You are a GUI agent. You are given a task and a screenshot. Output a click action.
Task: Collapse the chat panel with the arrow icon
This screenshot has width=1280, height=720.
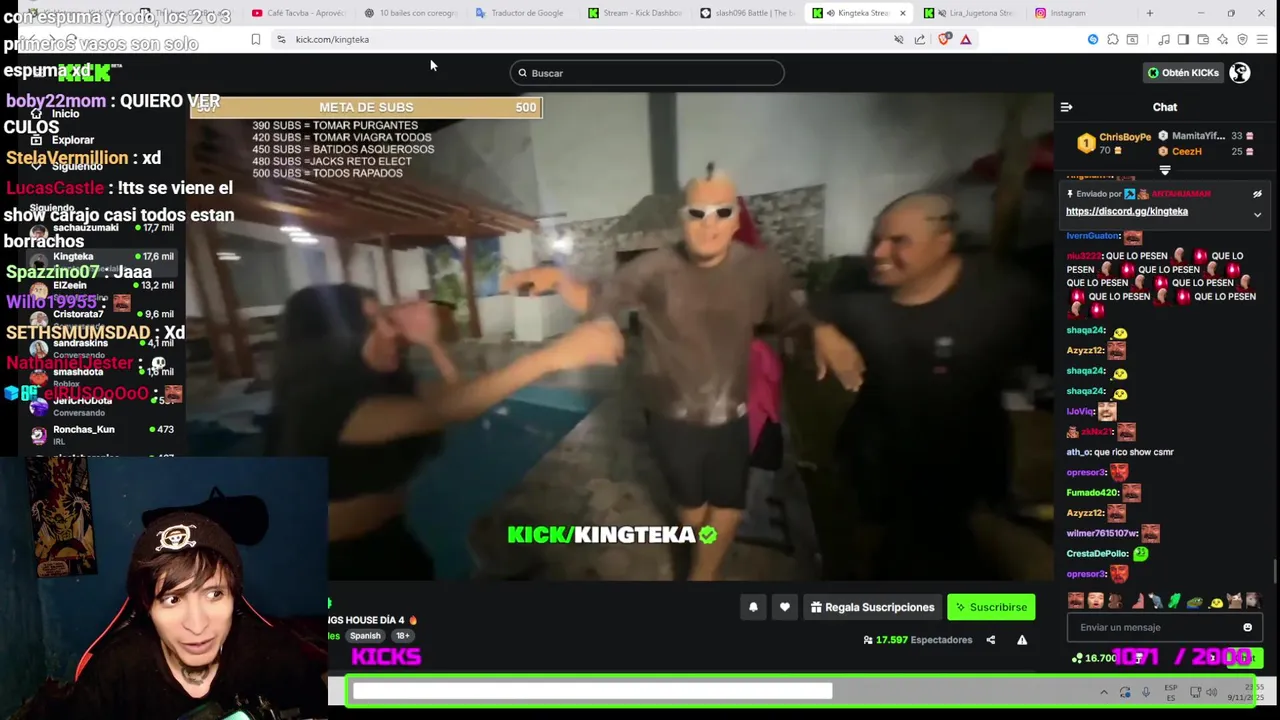coord(1066,107)
